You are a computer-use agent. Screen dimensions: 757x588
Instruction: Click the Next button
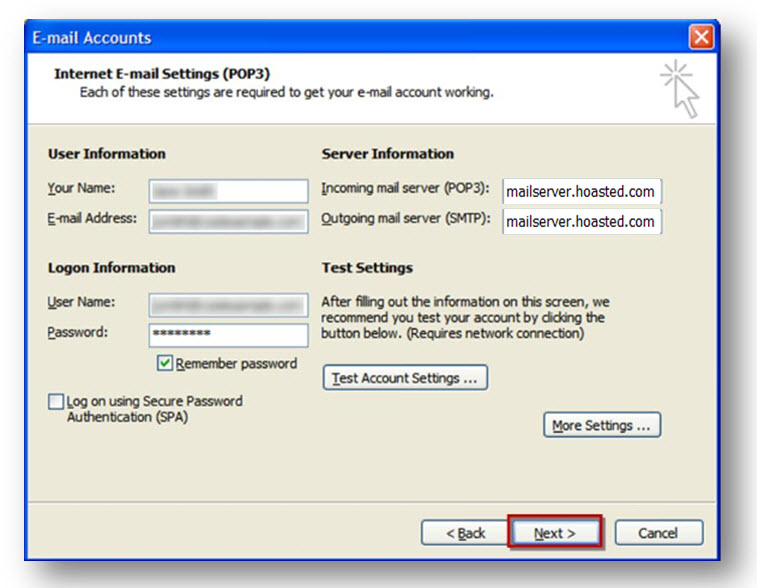coord(555,533)
